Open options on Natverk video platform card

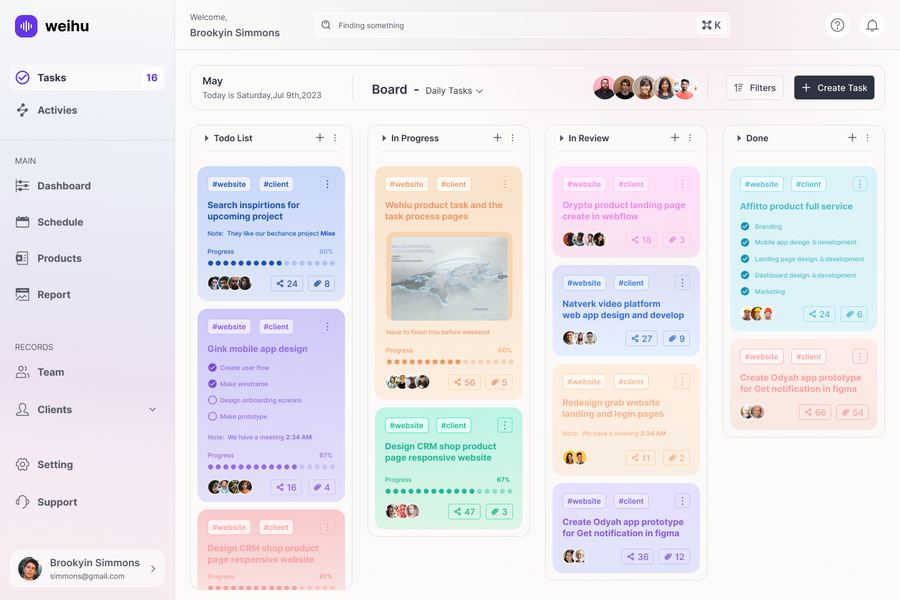[x=682, y=282]
